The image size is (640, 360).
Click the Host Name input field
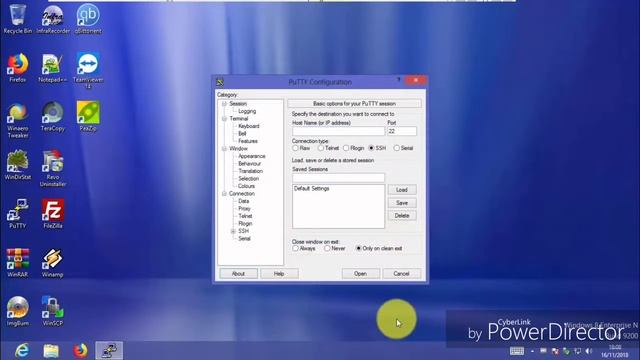(338, 131)
